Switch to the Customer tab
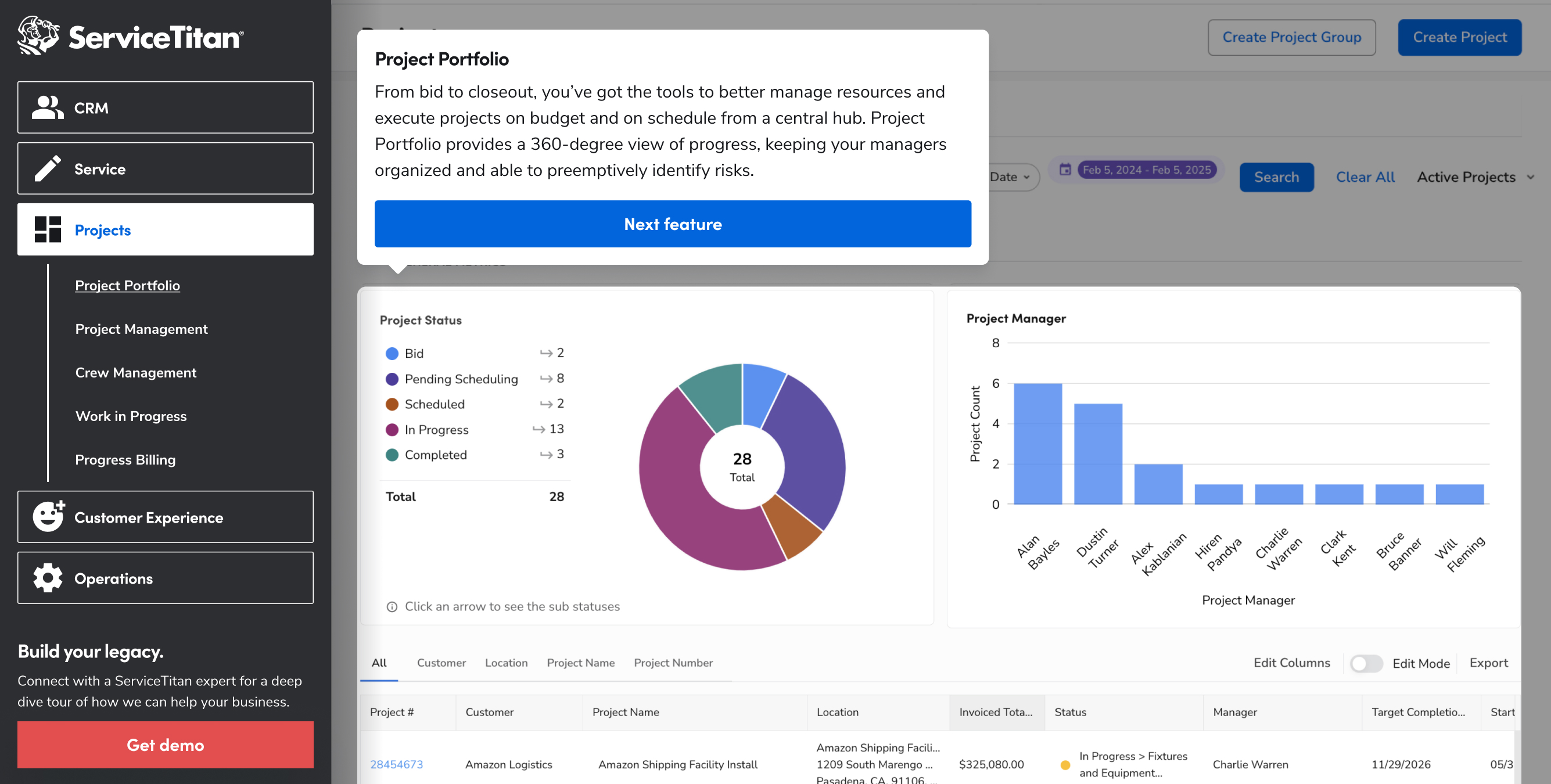Screen dimensions: 1551x784 point(441,663)
